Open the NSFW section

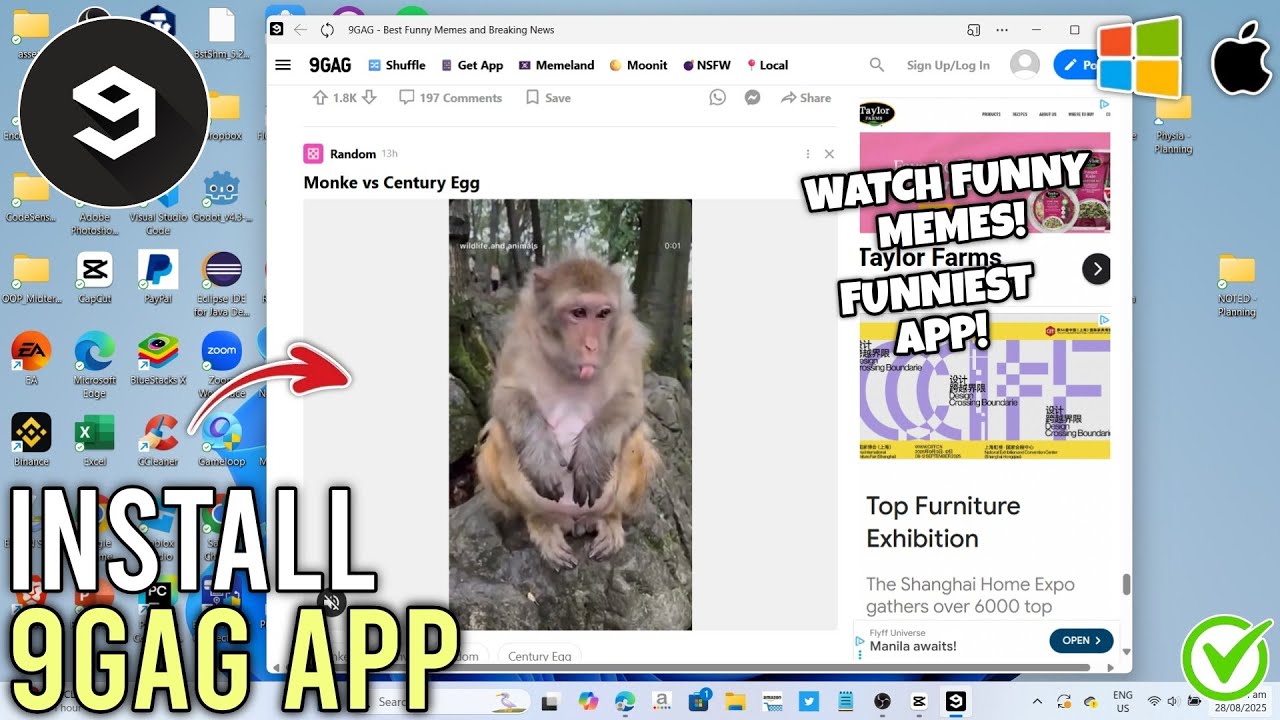click(706, 65)
